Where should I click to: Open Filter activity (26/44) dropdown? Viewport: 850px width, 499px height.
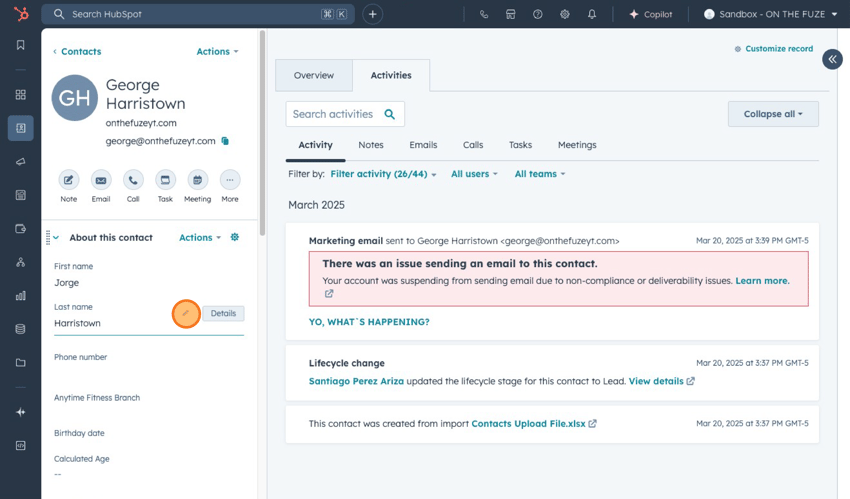pos(383,174)
